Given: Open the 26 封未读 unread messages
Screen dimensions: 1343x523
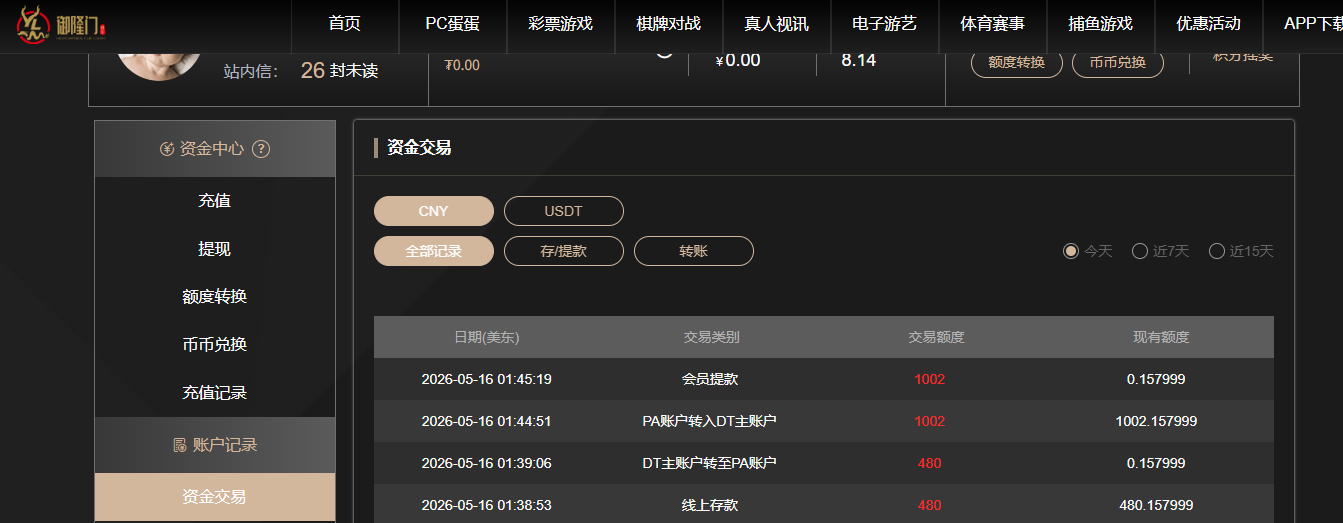Looking at the screenshot, I should (x=339, y=71).
